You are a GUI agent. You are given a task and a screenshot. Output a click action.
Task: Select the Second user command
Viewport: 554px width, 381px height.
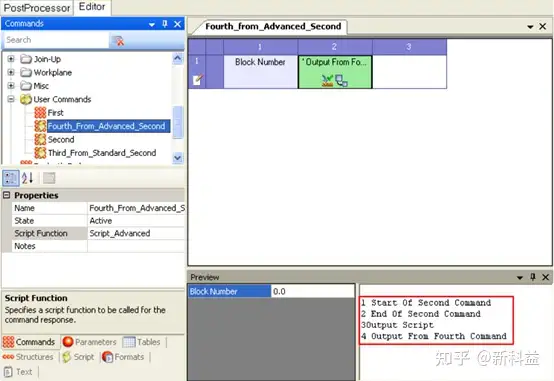[61, 140]
